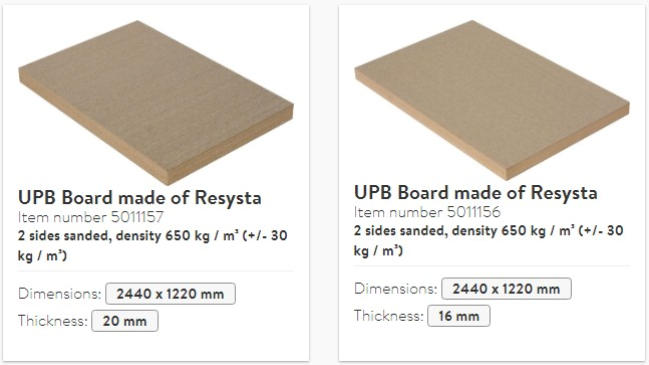
Task: Click the blank area below the 20 mm button
Action: pos(125,346)
